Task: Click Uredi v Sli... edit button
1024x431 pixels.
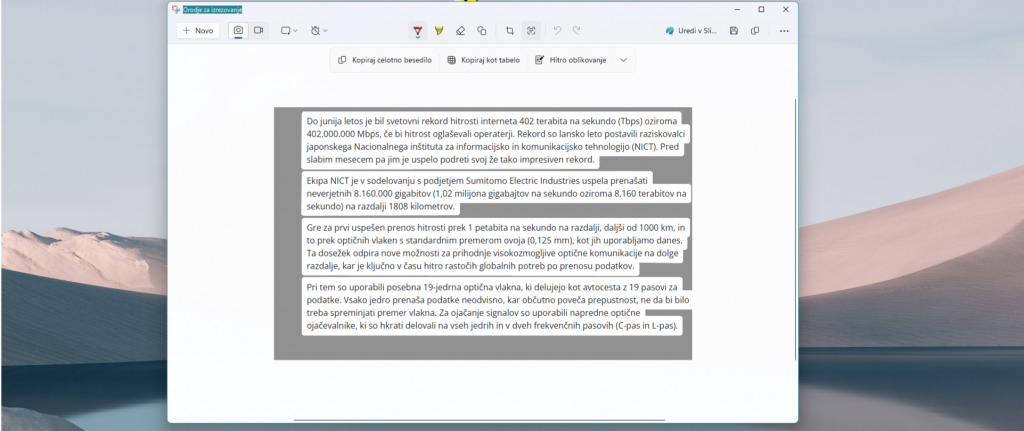Action: point(691,31)
